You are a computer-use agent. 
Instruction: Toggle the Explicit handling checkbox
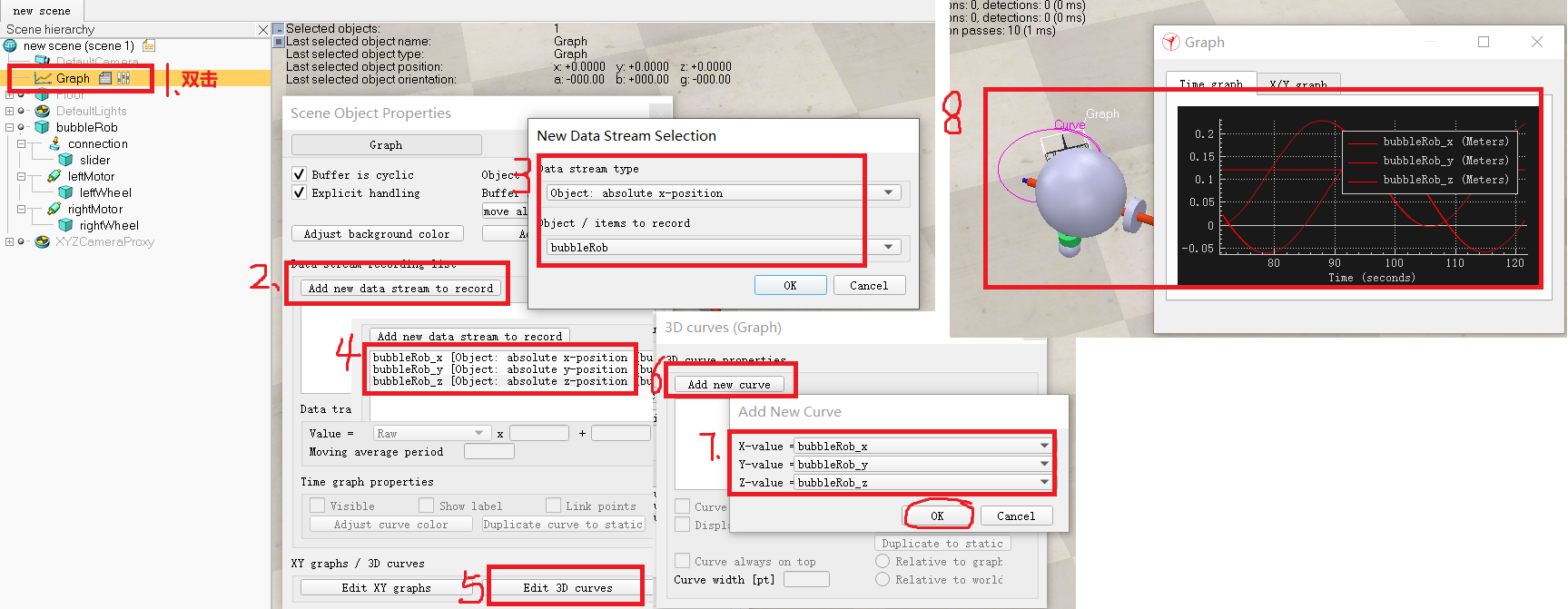299,192
